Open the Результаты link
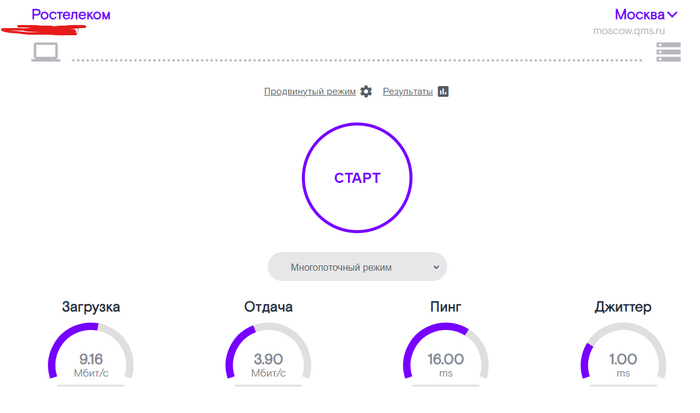 [x=407, y=91]
